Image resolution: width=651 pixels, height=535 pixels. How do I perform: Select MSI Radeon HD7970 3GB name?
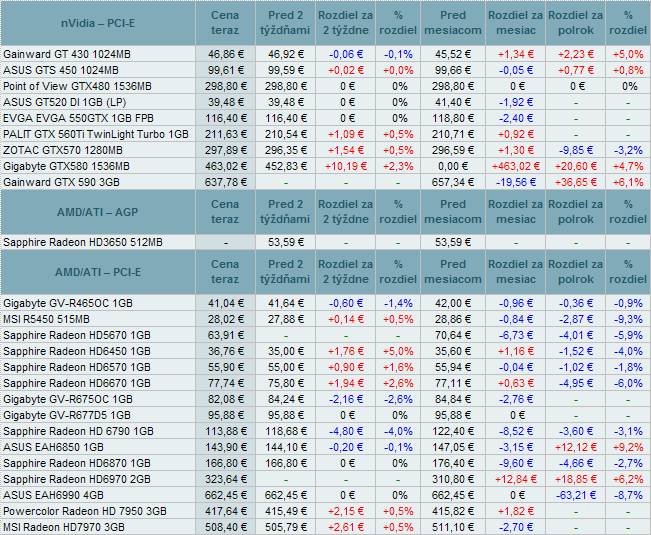point(64,527)
